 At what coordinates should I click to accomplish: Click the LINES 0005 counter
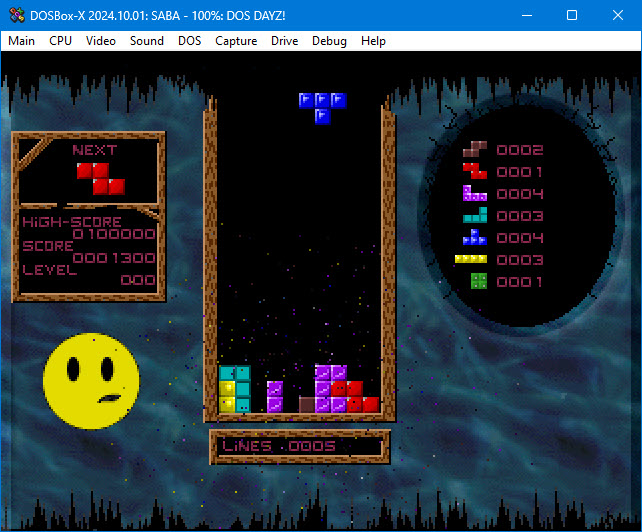[279, 446]
